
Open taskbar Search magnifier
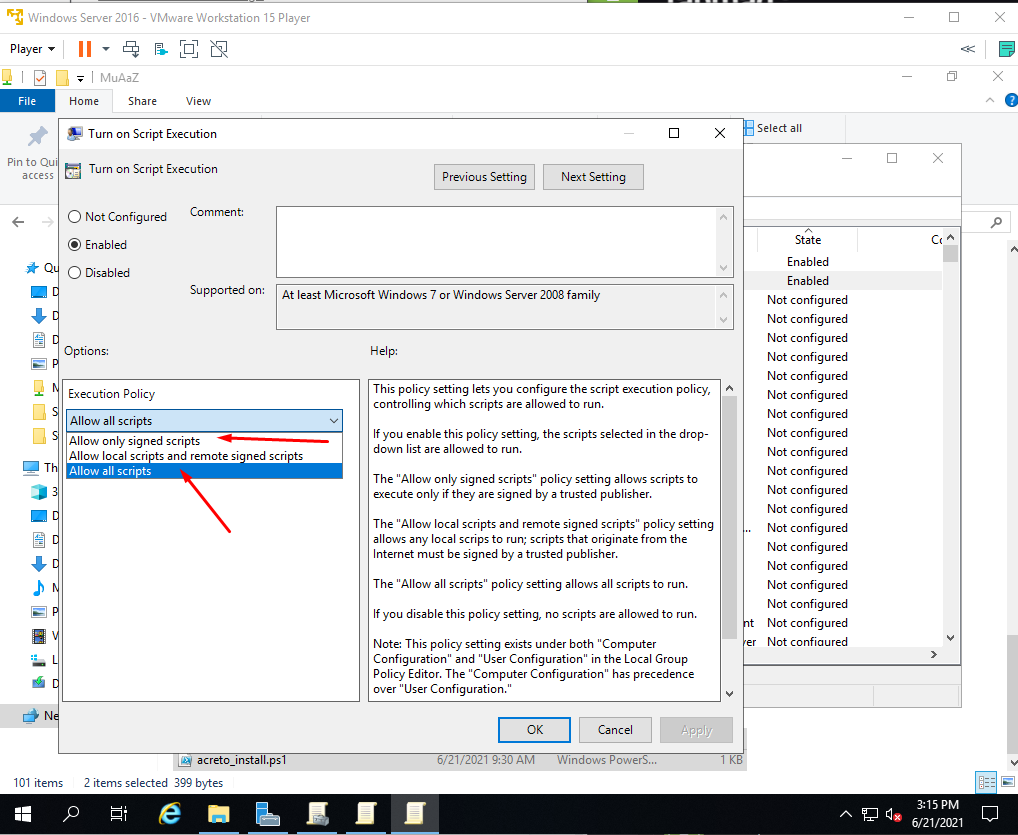(71, 814)
